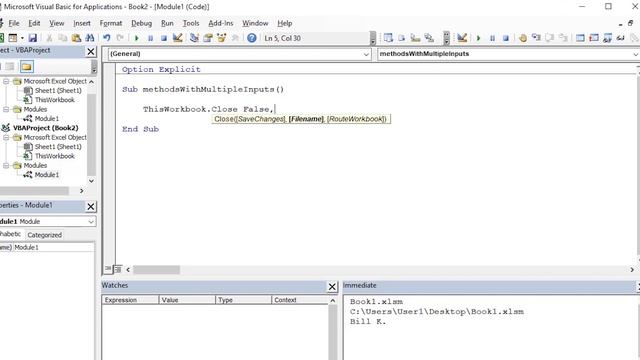
Task: Collapse Microsoft Excel Objects under VBAProject (Book2)
Action: click(x=6, y=138)
